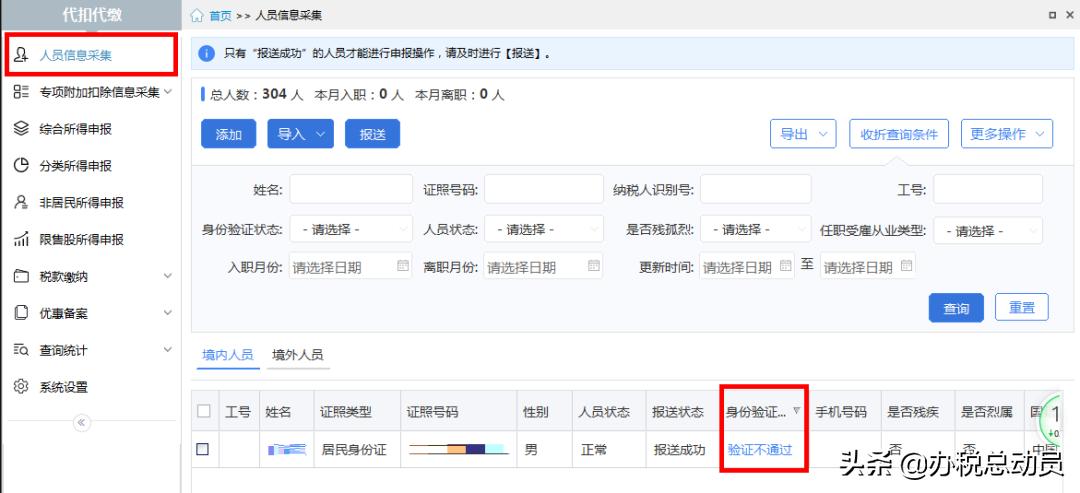This screenshot has height=493, width=1080.
Task: Click the 专项附加扣除信息采集 list icon
Action: [21, 92]
